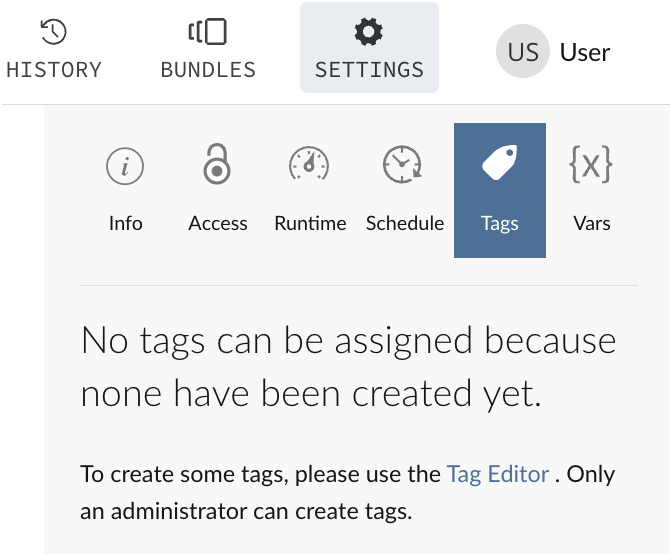Image resolution: width=670 pixels, height=554 pixels.
Task: Select the Info circle icon
Action: [x=125, y=167]
